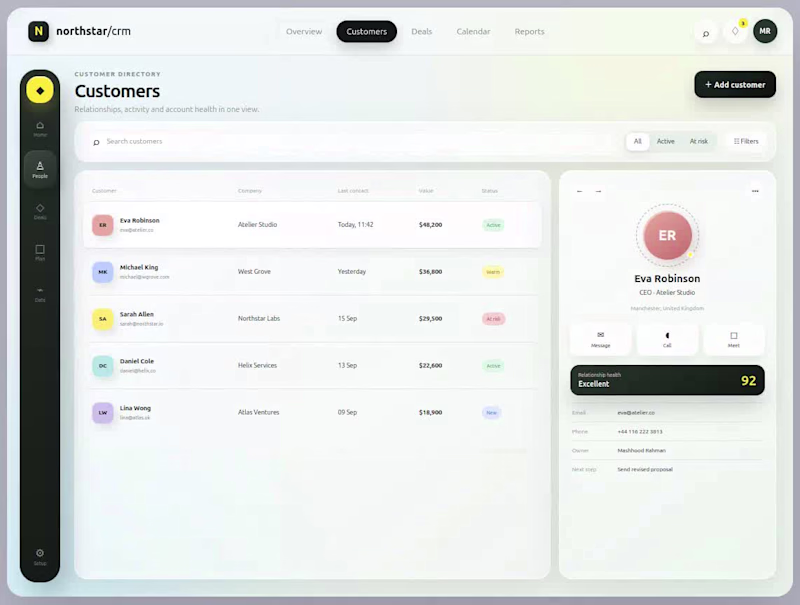Click the Search customers input field
The height and width of the screenshot is (605, 800).
357,141
